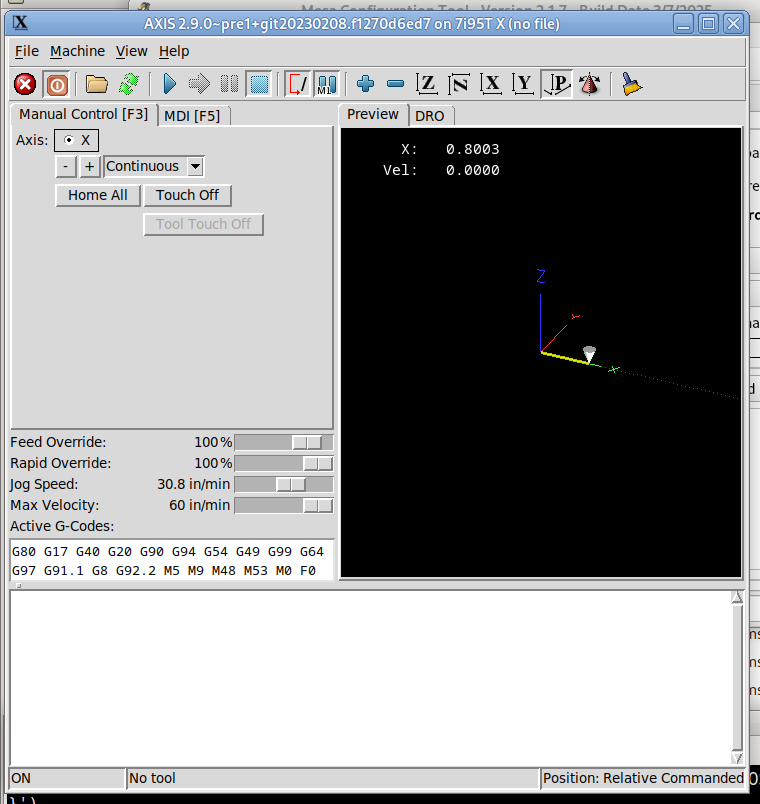760x804 pixels.
Task: Toggle skip lines with slash
Action: click(x=297, y=84)
